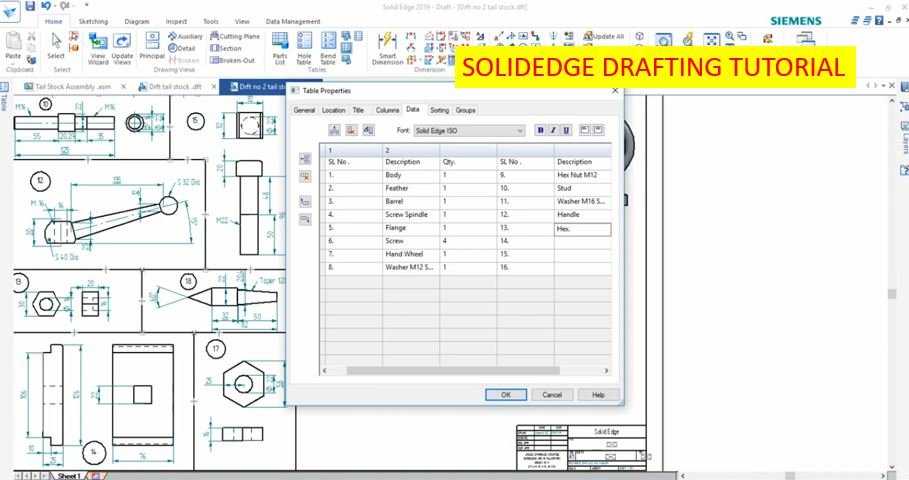
Task: Click the cell containing Hex. text
Action: click(582, 229)
